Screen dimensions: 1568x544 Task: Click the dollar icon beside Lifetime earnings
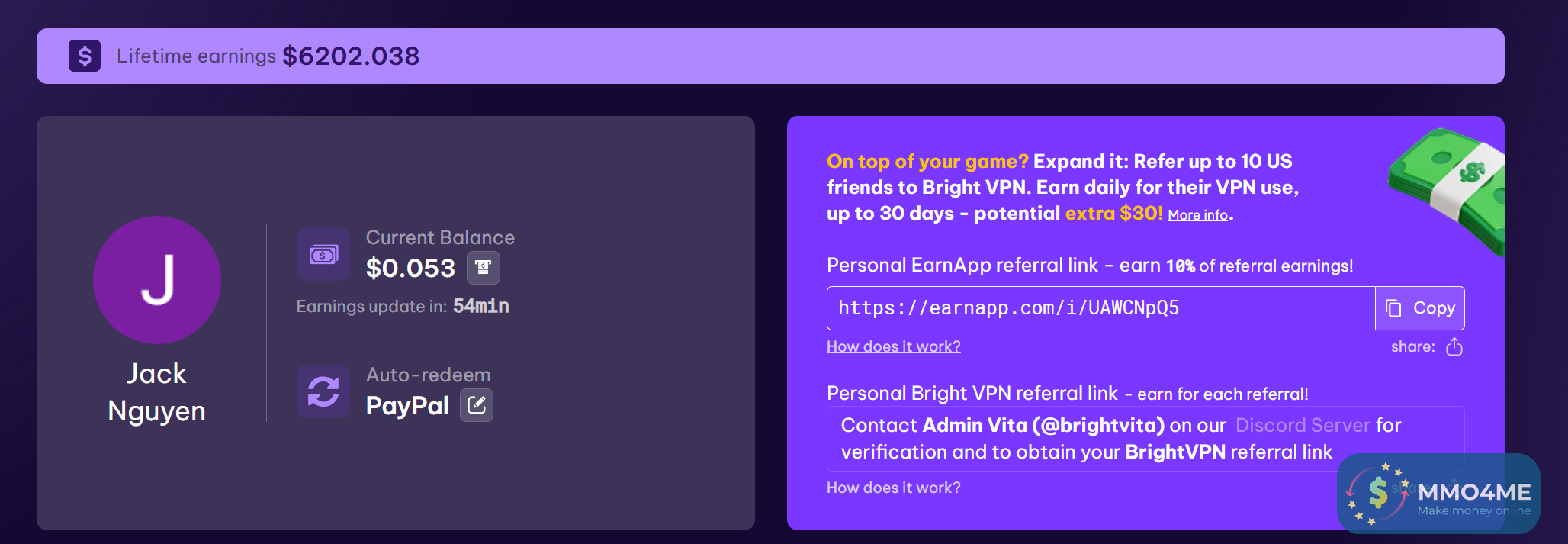85,56
